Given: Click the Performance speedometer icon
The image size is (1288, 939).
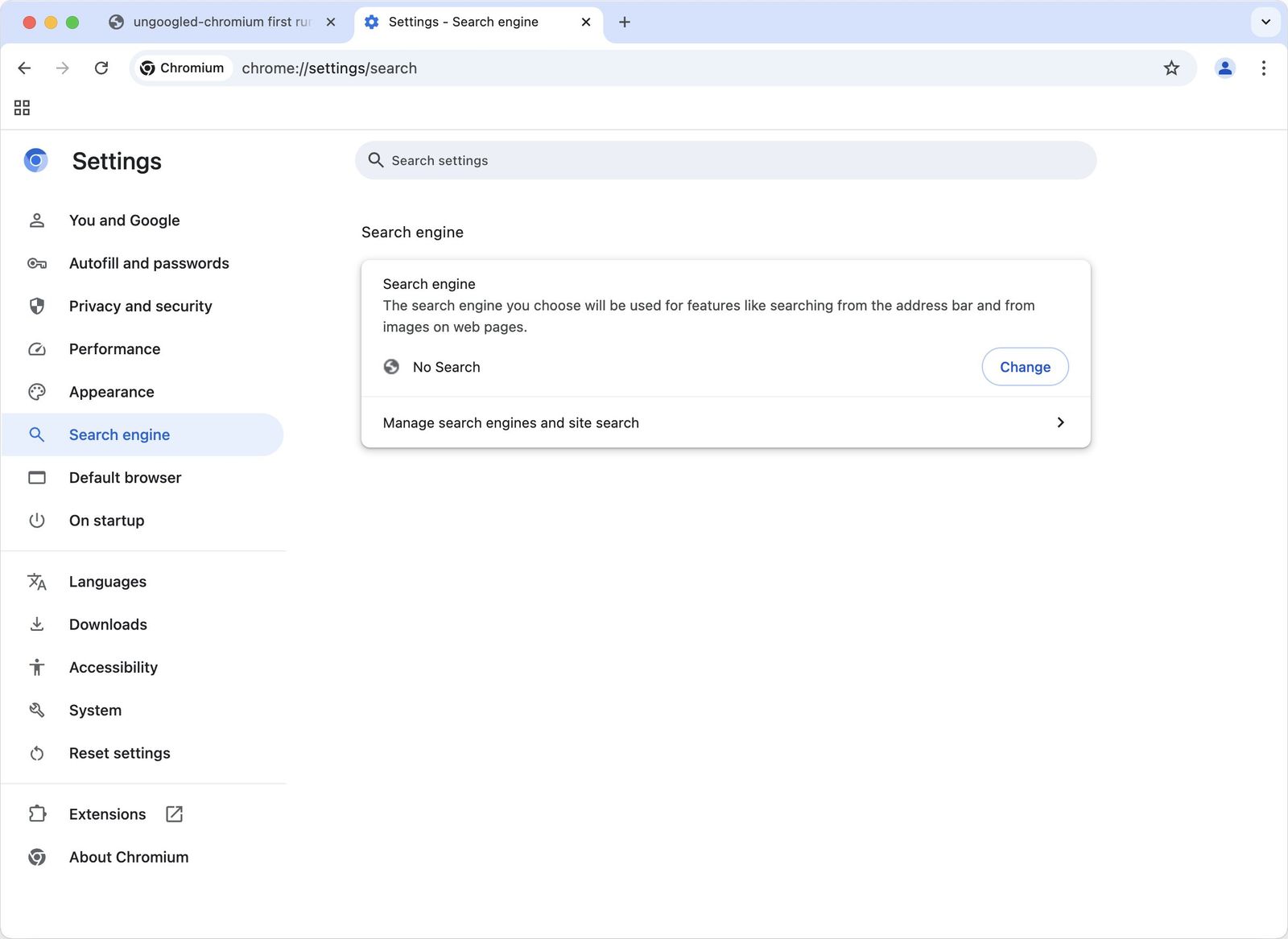Looking at the screenshot, I should point(37,348).
